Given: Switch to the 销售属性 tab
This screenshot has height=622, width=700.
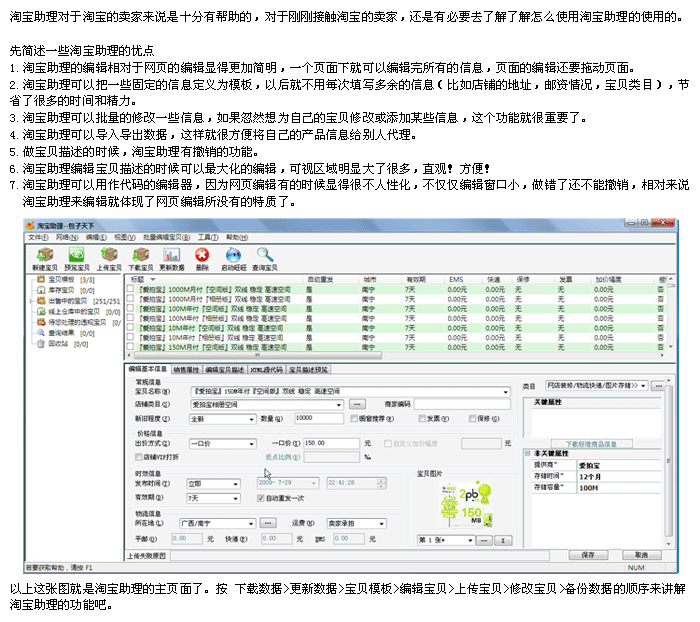Looking at the screenshot, I should [186, 370].
